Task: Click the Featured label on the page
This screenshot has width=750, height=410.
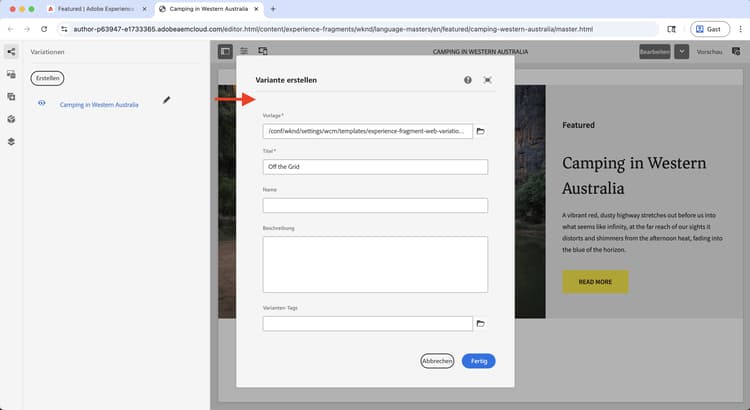Action: coord(578,125)
